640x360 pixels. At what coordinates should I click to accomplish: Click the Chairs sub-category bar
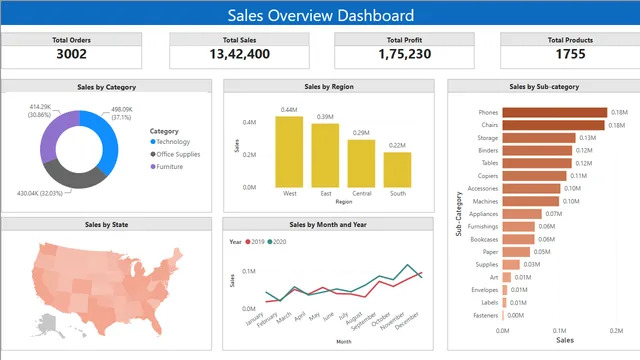click(553, 125)
